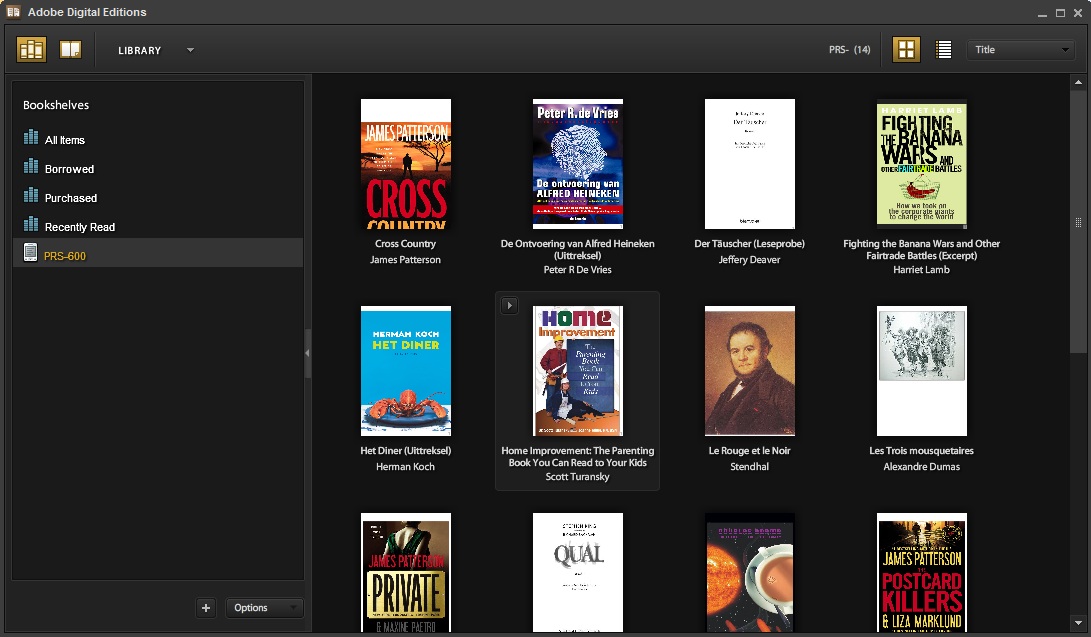This screenshot has height=637, width=1091.
Task: Switch to Reading view icon
Action: tap(70, 49)
